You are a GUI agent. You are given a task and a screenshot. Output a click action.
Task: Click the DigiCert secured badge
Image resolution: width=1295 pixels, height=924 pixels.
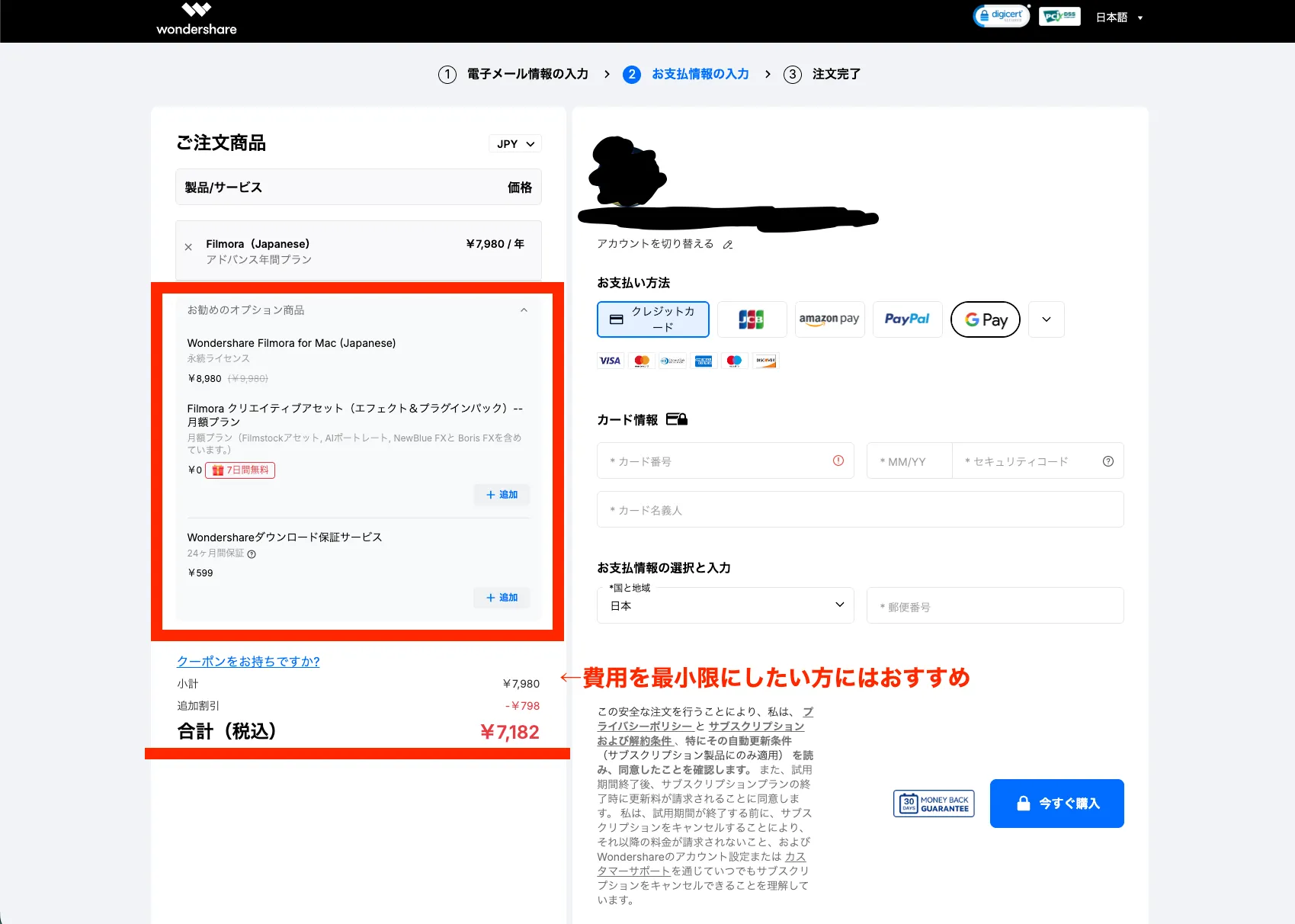(1001, 16)
